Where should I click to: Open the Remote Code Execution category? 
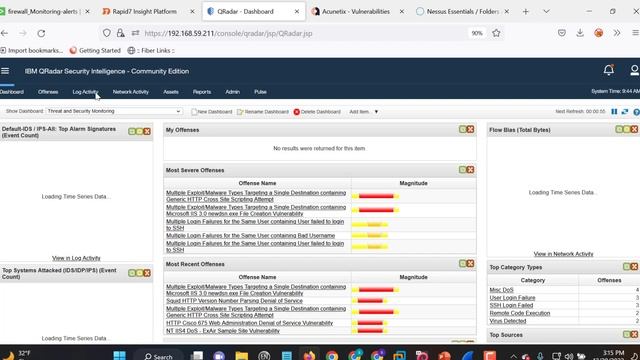click(520, 313)
